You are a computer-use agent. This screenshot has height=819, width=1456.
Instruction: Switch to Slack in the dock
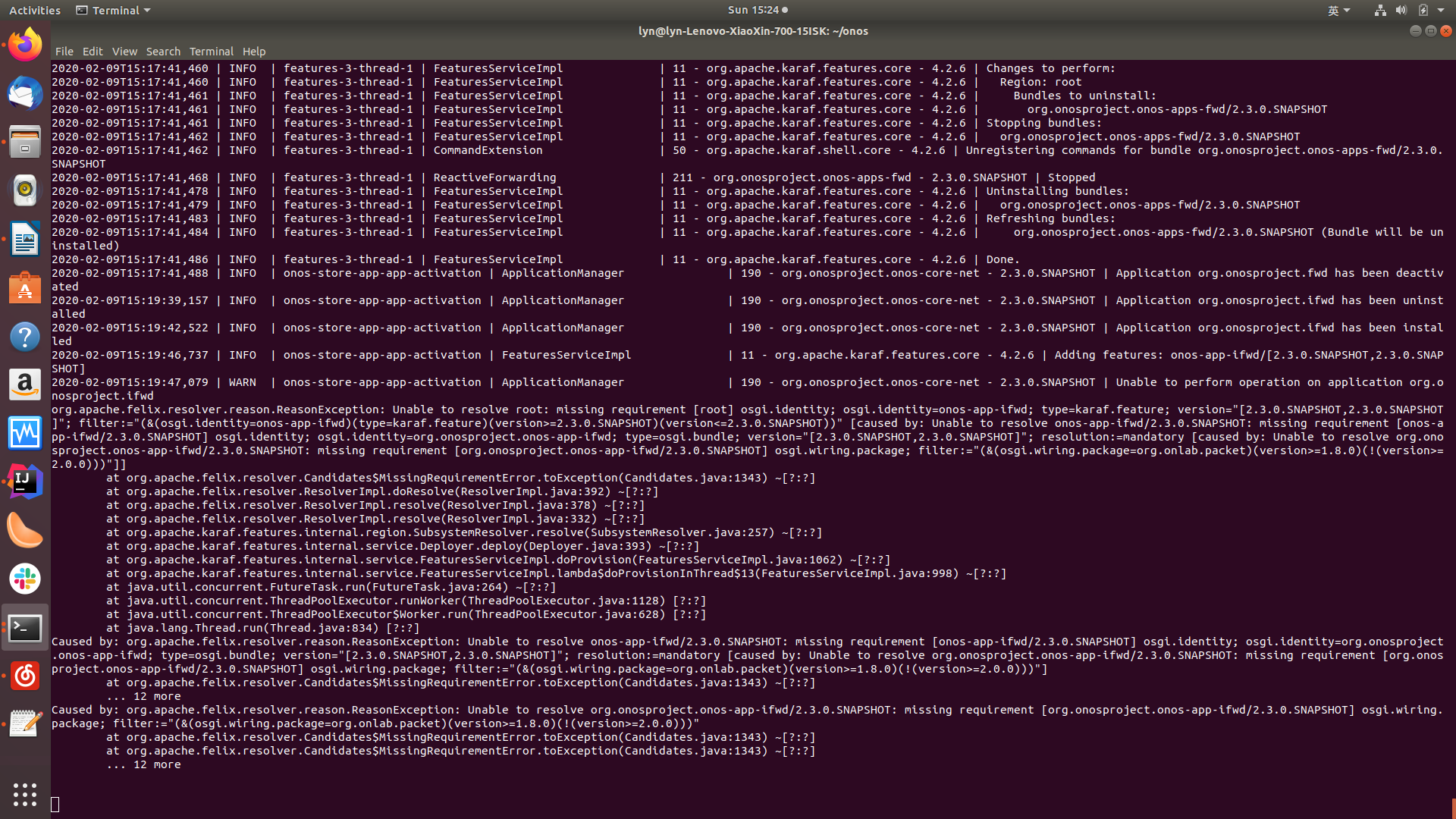tap(25, 579)
